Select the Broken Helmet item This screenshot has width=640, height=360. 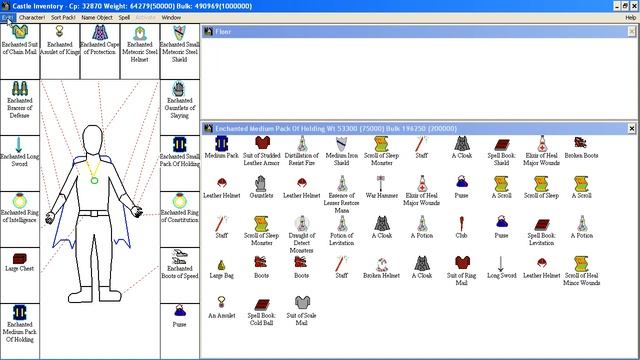pyautogui.click(x=381, y=267)
